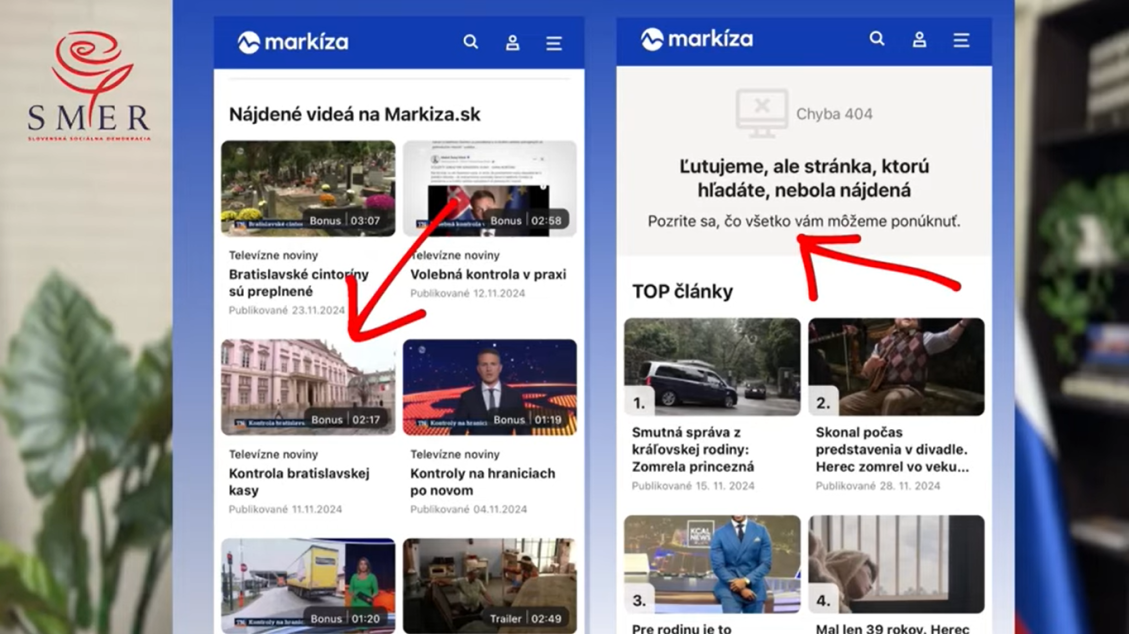Open hamburger menu in right Markíza header
Screen dimensions: 1129x634
[x=961, y=40]
